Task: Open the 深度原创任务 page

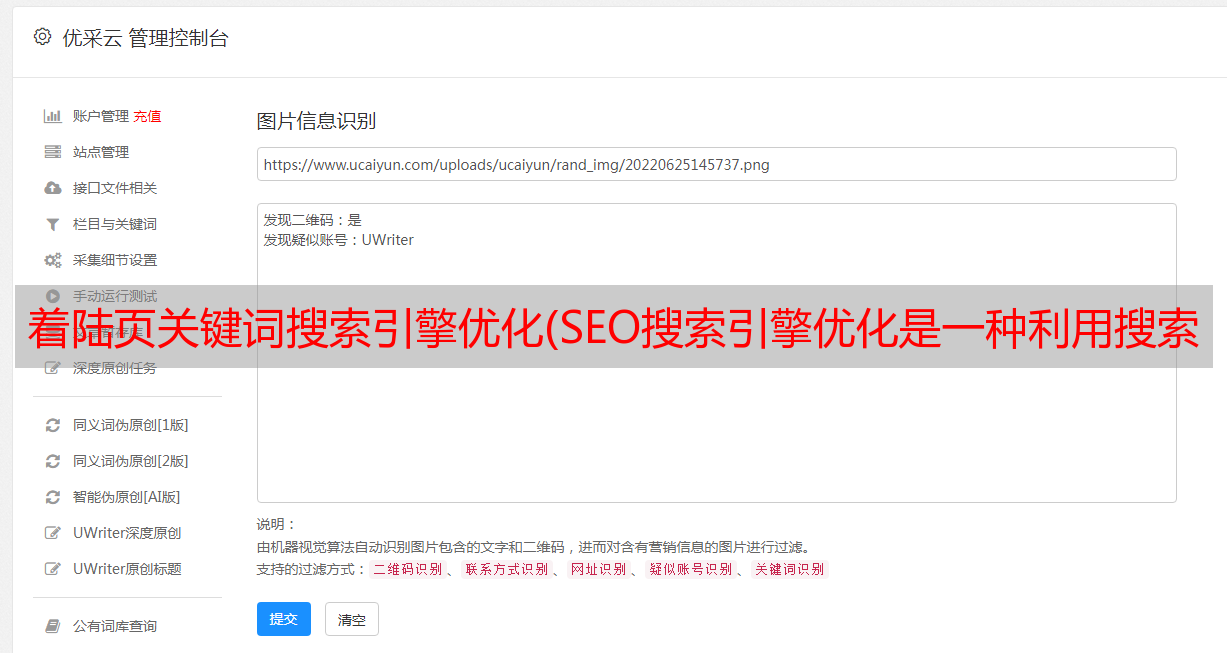Action: [x=115, y=368]
